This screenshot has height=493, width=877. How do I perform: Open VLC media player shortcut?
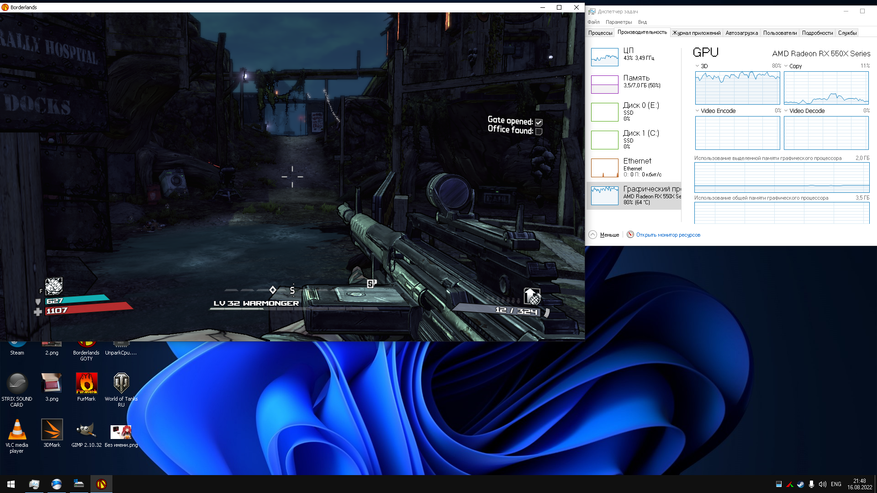pos(17,436)
